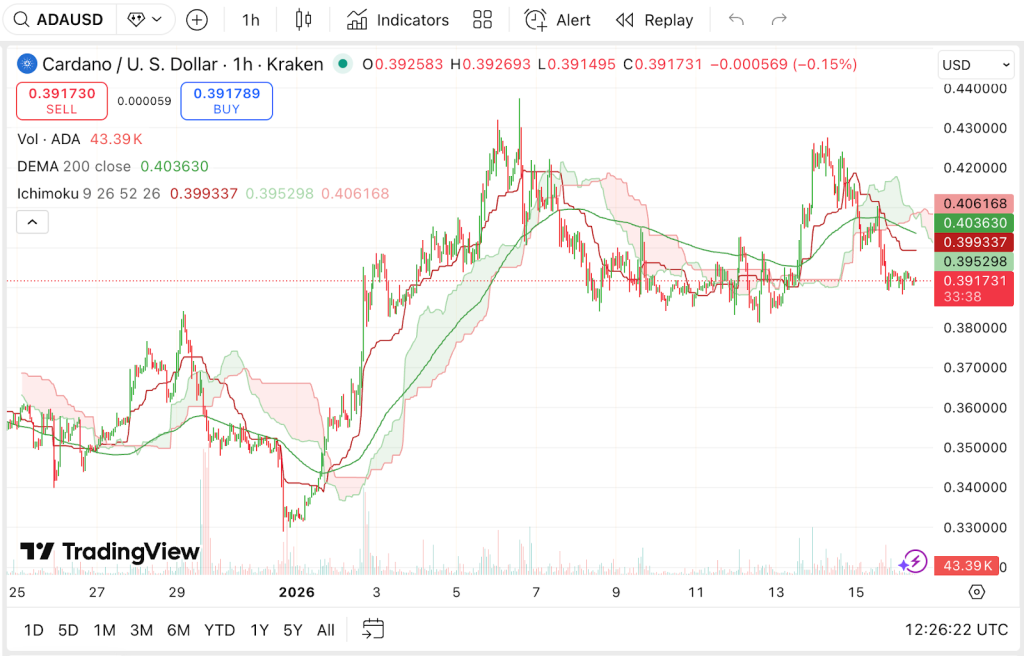The image size is (1024, 656).
Task: Open chart settings gear on time axis
Action: pyautogui.click(x=977, y=592)
